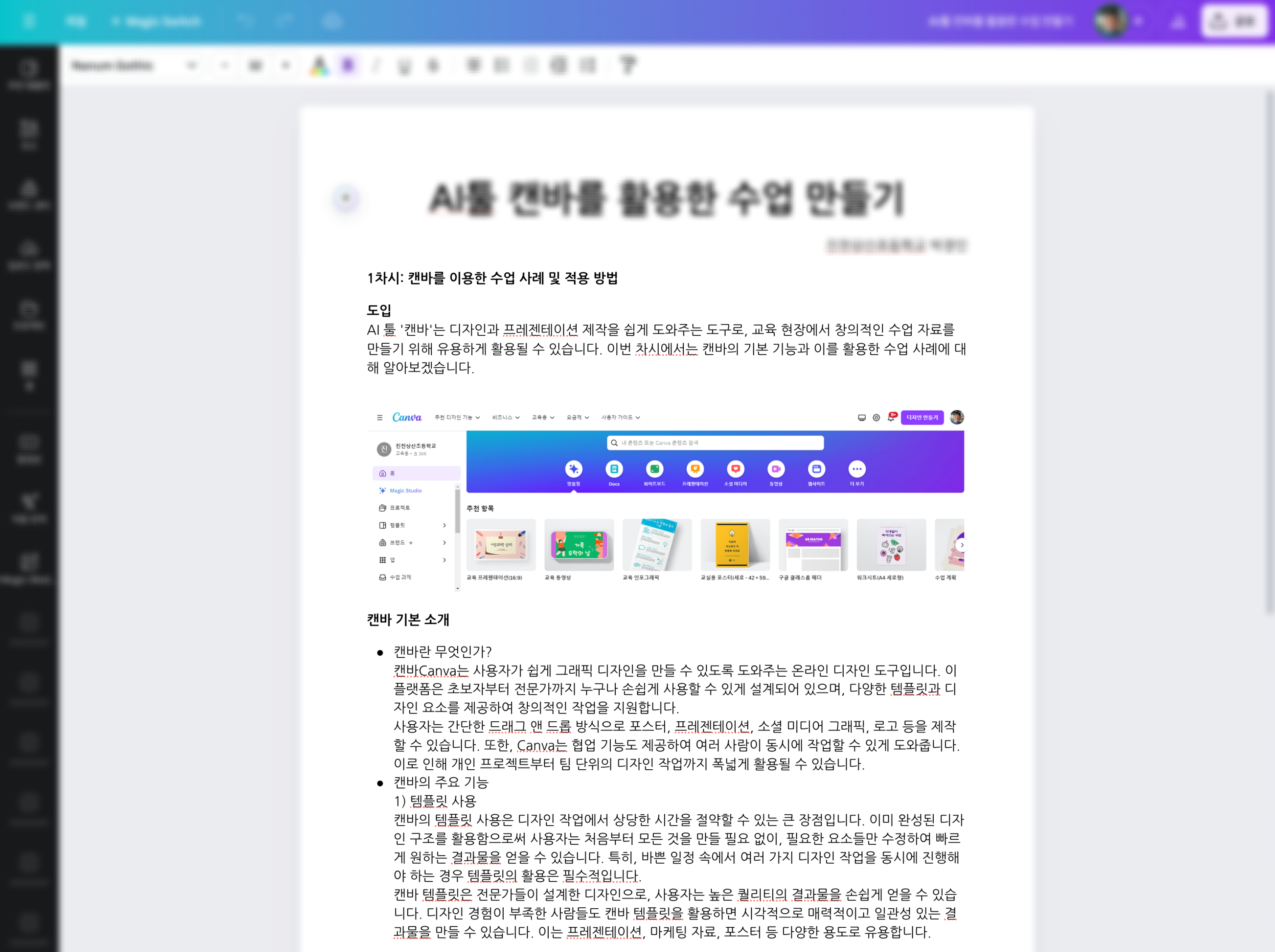The image size is (1275, 952).
Task: Toggle underline formatting
Action: click(x=405, y=66)
